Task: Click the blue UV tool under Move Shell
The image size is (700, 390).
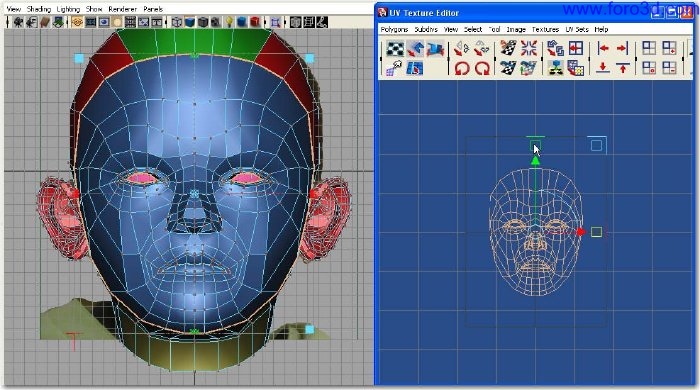Action: coord(415,68)
